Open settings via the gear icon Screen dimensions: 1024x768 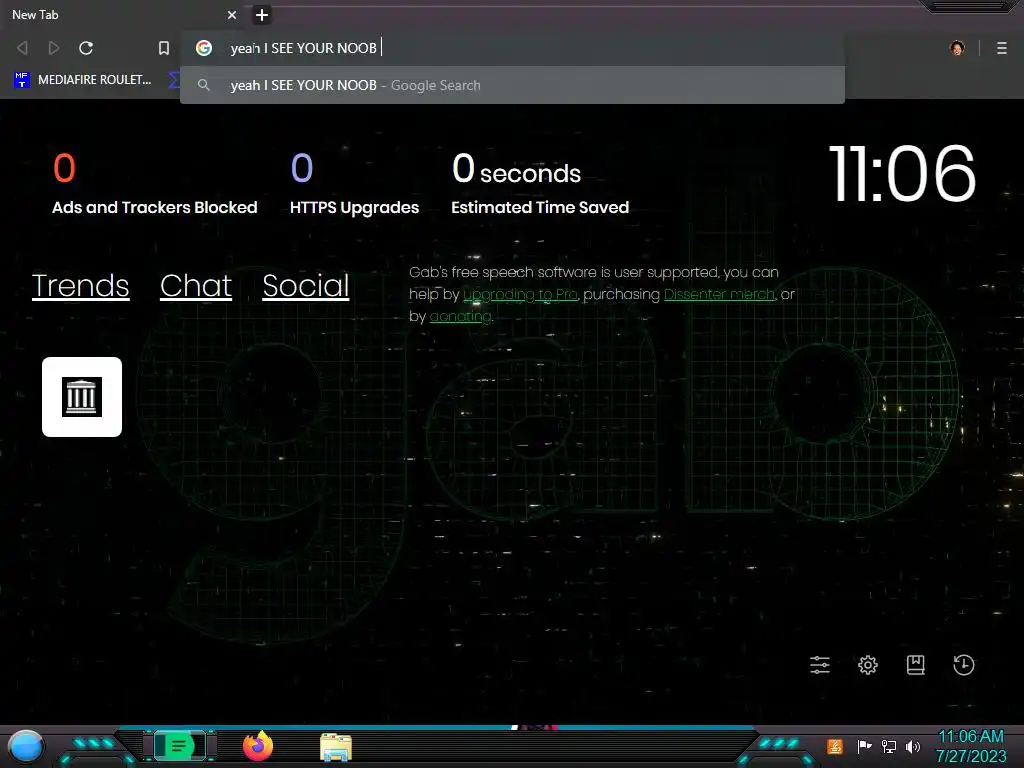[x=868, y=665]
